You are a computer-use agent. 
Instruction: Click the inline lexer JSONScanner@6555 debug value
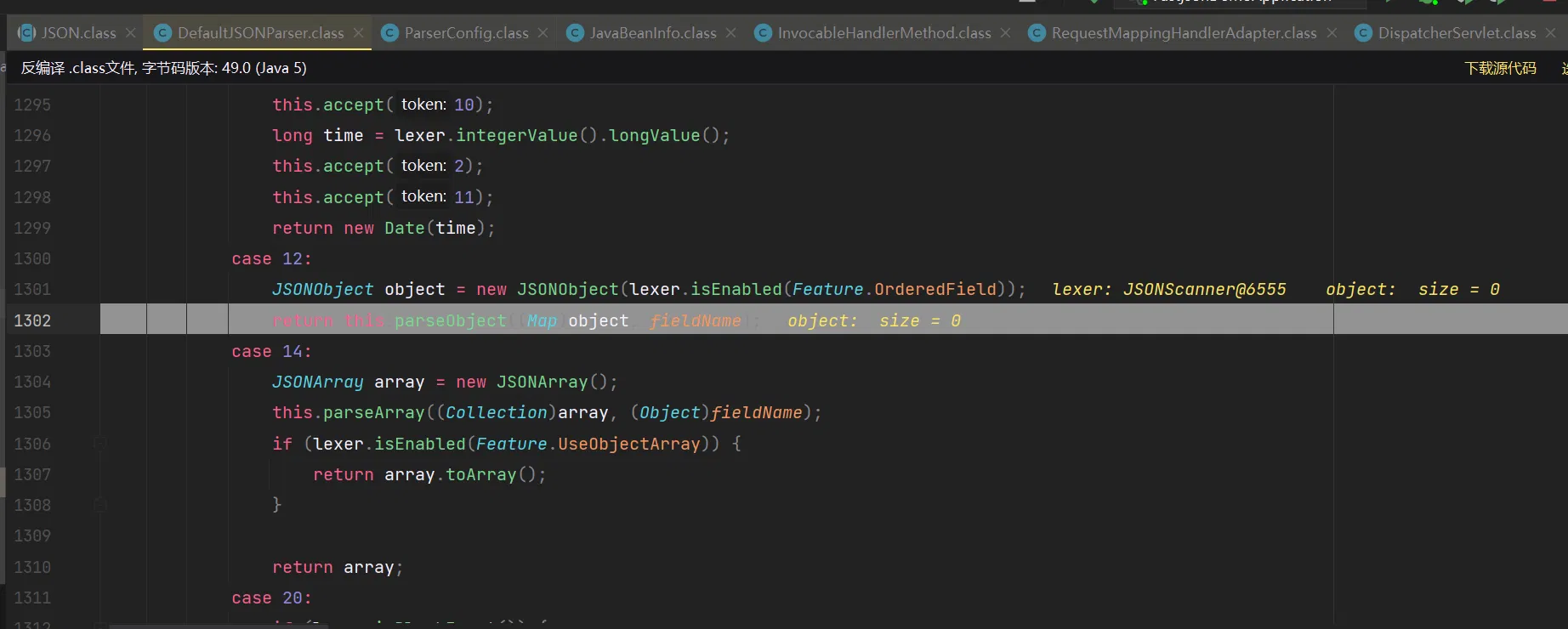point(1168,290)
